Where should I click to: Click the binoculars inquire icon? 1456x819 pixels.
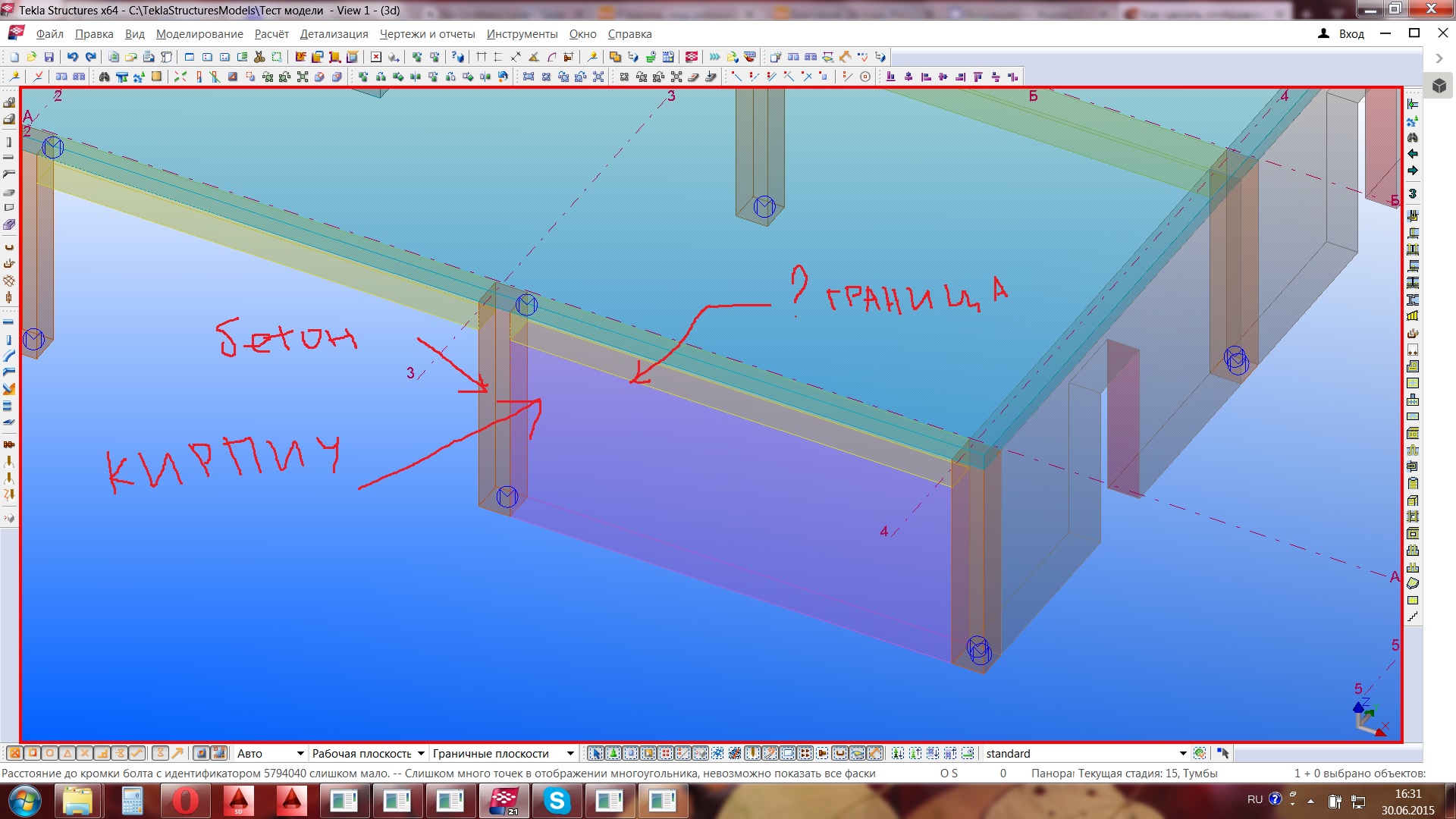tap(105, 77)
